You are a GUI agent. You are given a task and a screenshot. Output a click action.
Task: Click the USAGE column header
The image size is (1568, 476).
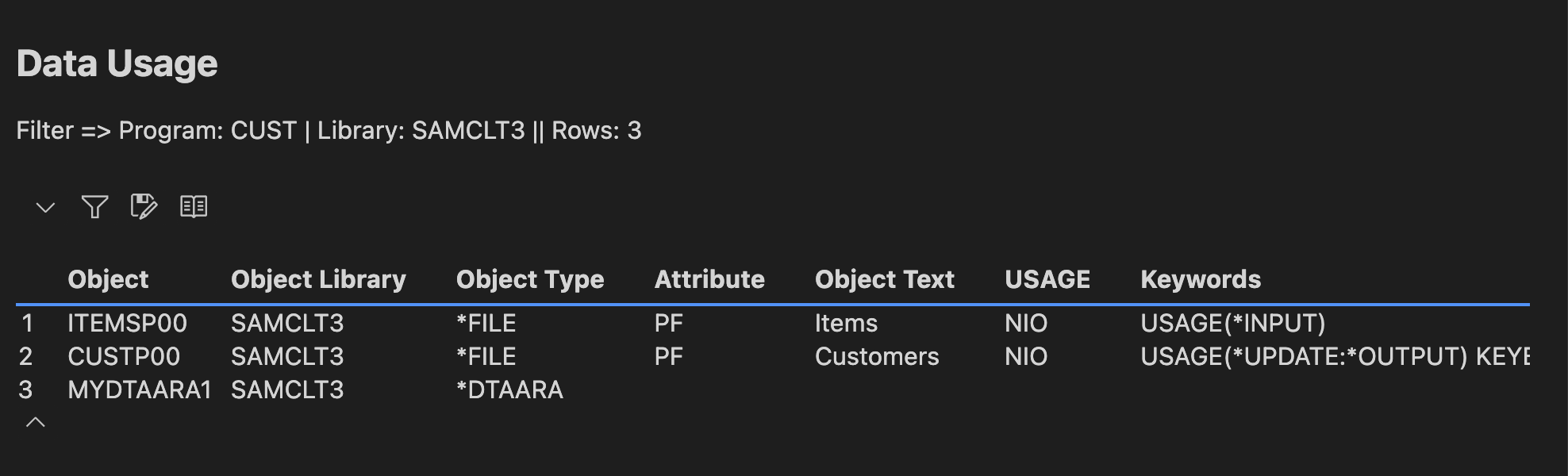(1047, 279)
